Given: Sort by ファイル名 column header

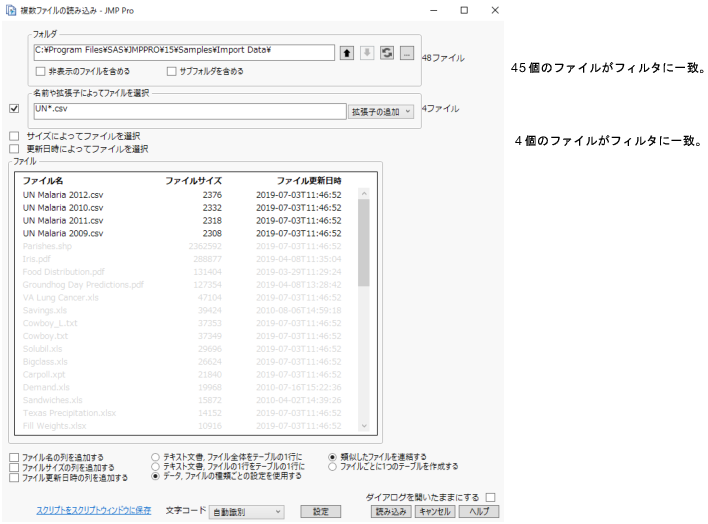Looking at the screenshot, I should [43, 181].
